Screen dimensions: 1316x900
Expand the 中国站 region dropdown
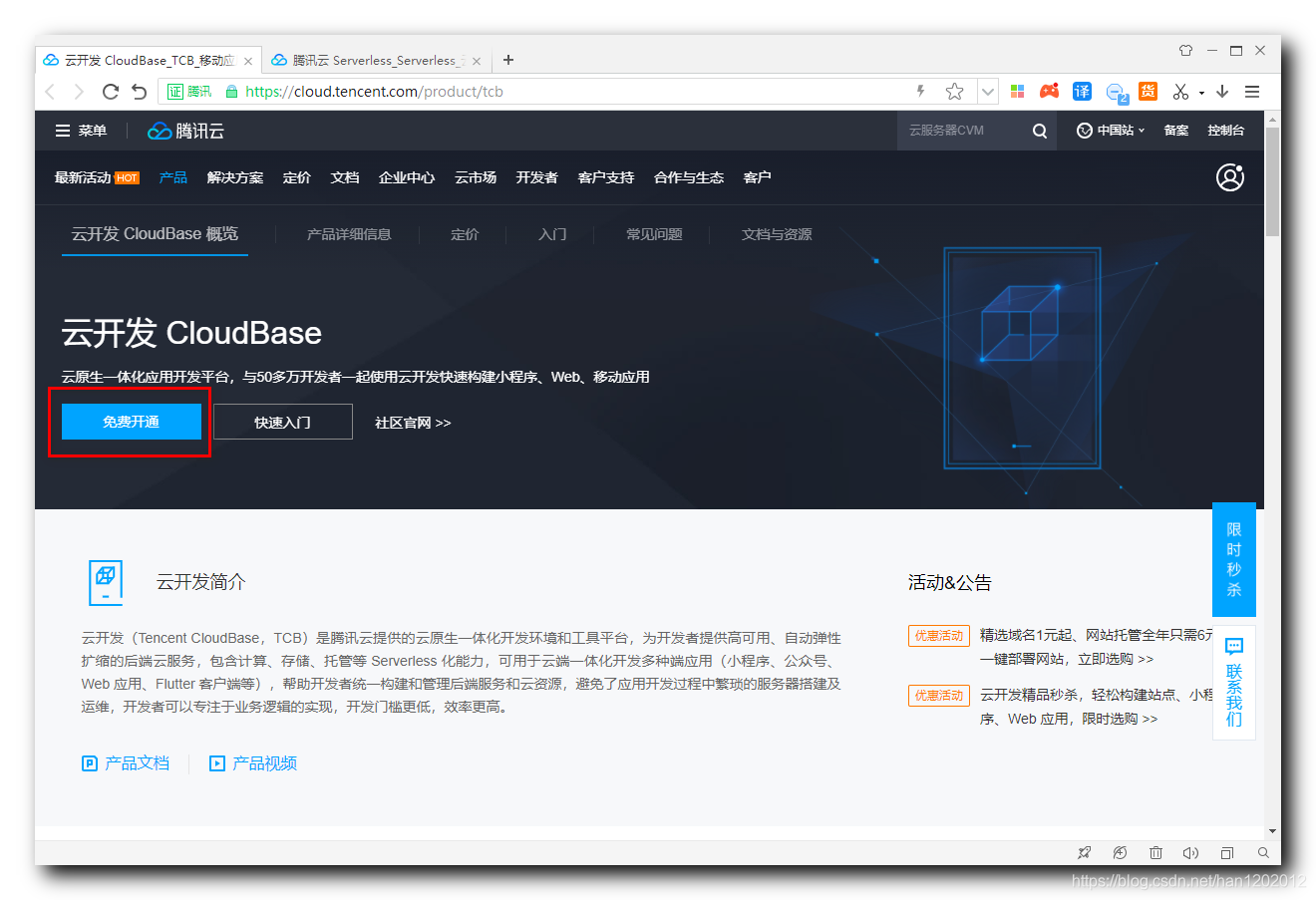point(1111,131)
